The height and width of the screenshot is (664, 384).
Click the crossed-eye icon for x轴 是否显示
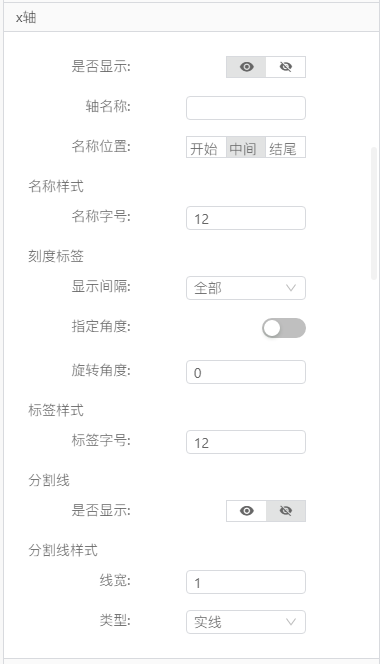[286, 67]
